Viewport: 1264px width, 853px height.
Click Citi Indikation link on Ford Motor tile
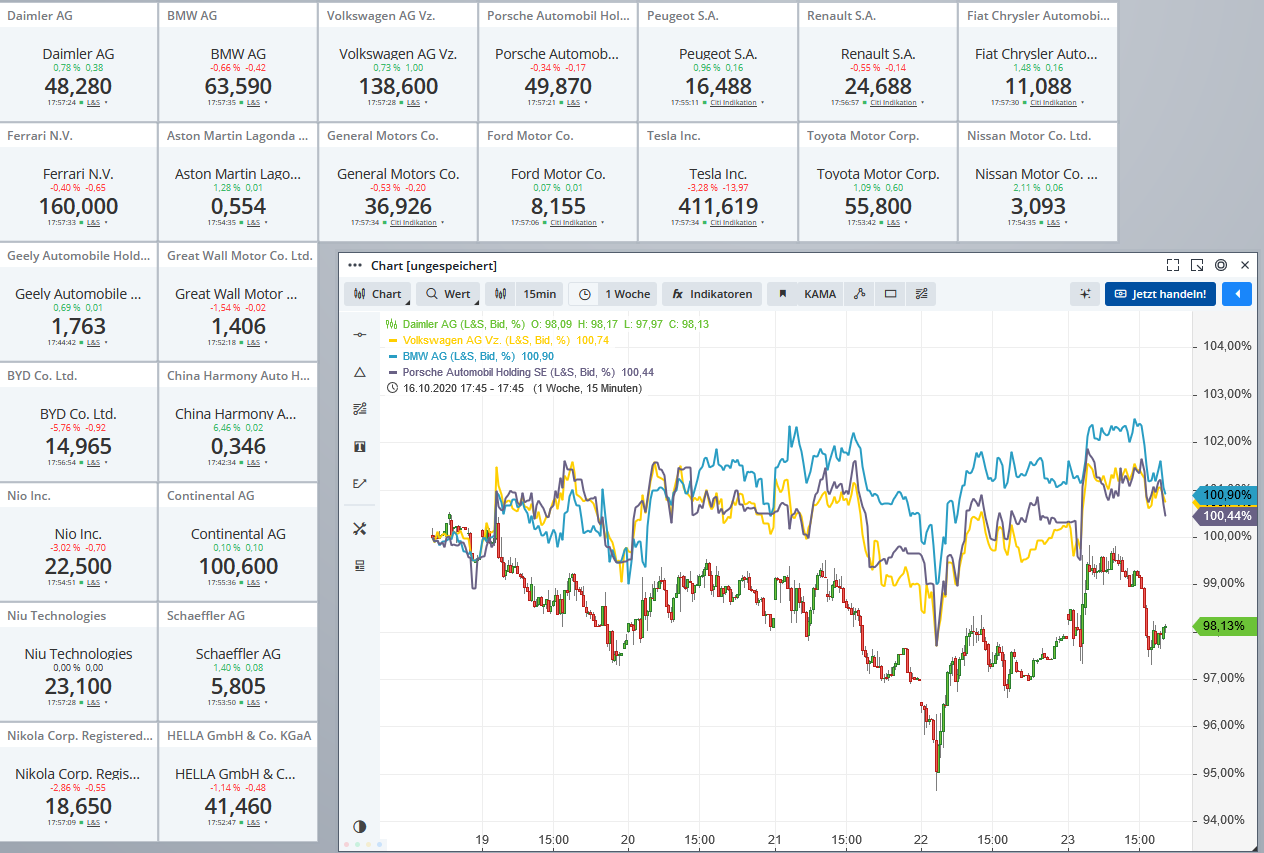pos(574,223)
